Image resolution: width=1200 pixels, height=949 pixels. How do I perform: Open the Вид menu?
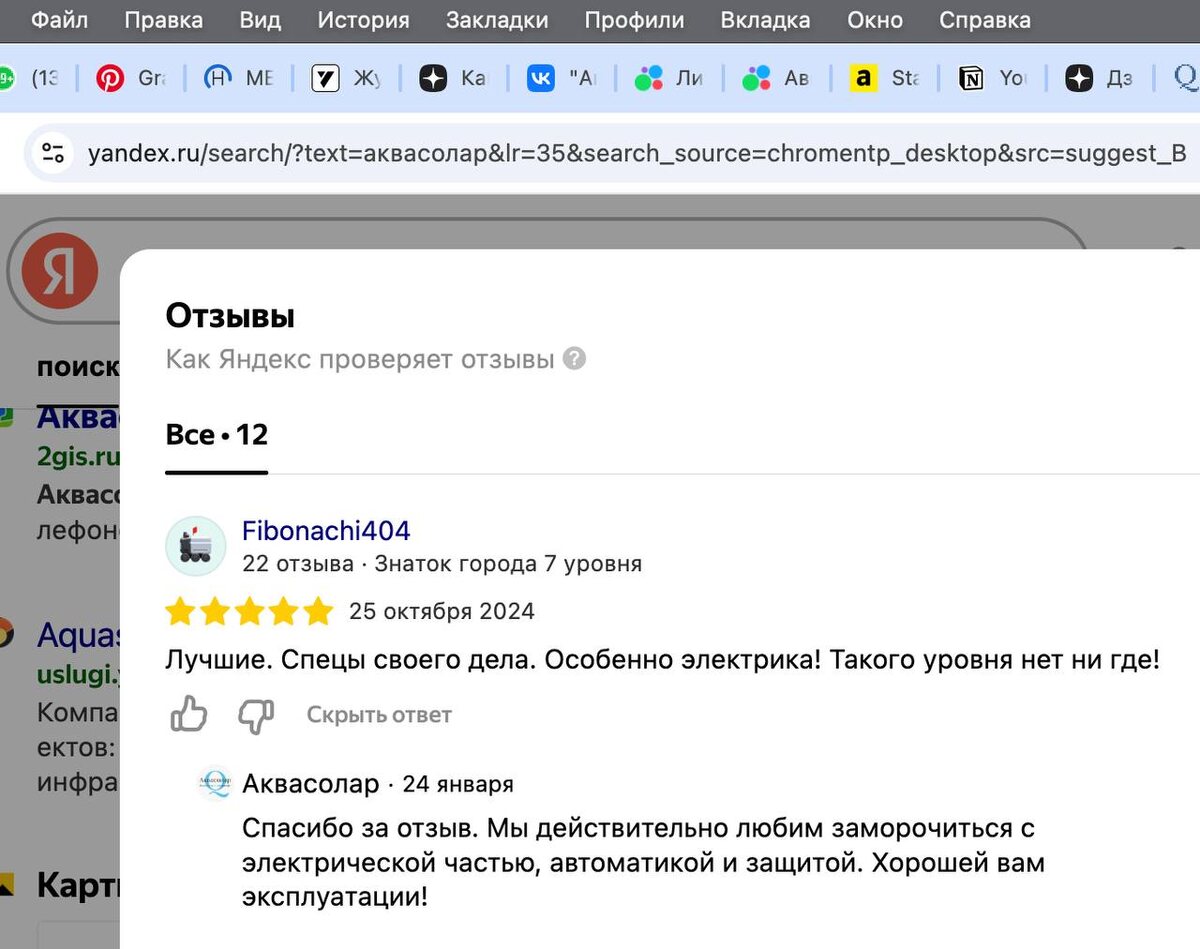[x=260, y=20]
